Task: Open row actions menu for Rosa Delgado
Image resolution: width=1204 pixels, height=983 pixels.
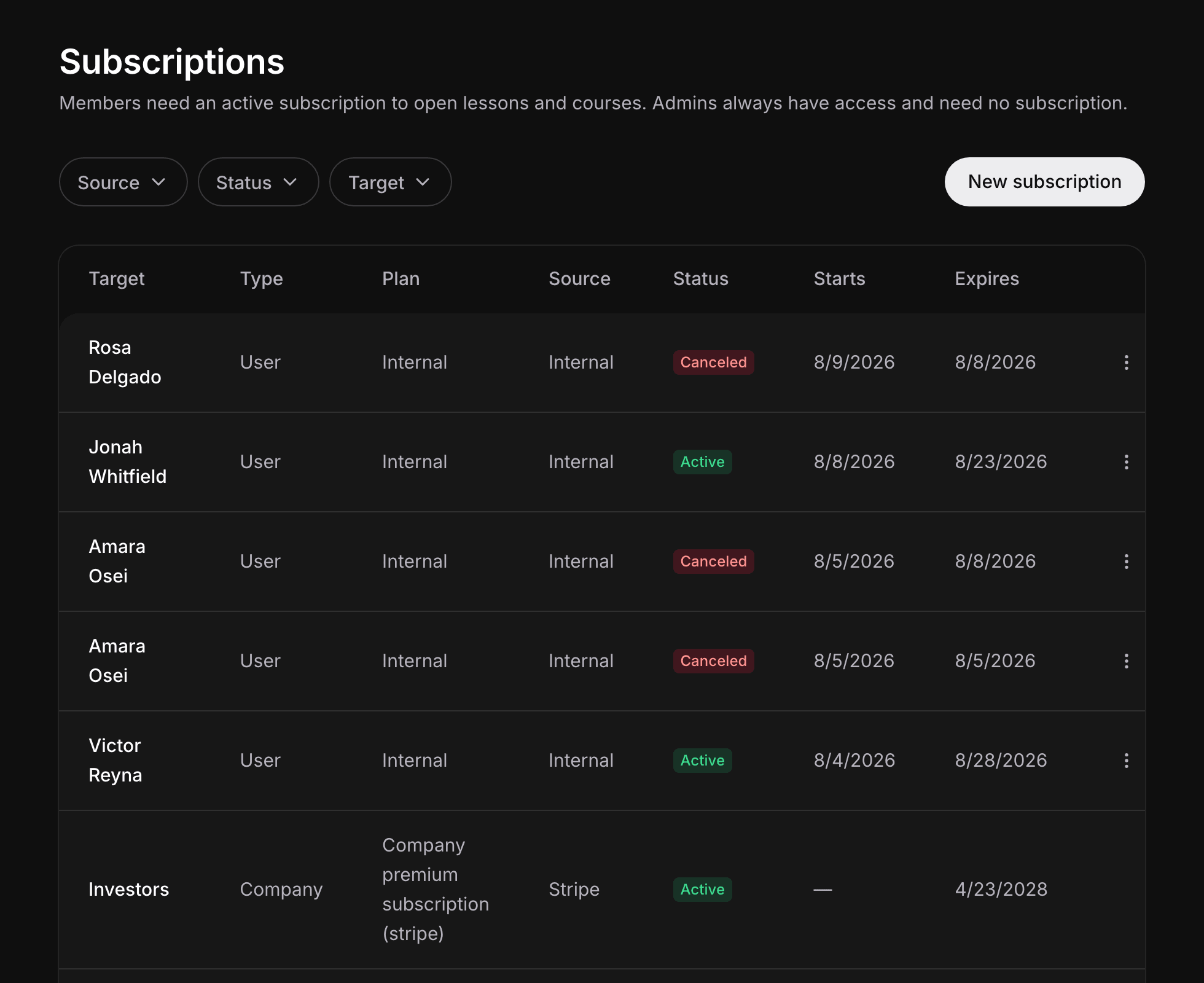Action: 1126,362
